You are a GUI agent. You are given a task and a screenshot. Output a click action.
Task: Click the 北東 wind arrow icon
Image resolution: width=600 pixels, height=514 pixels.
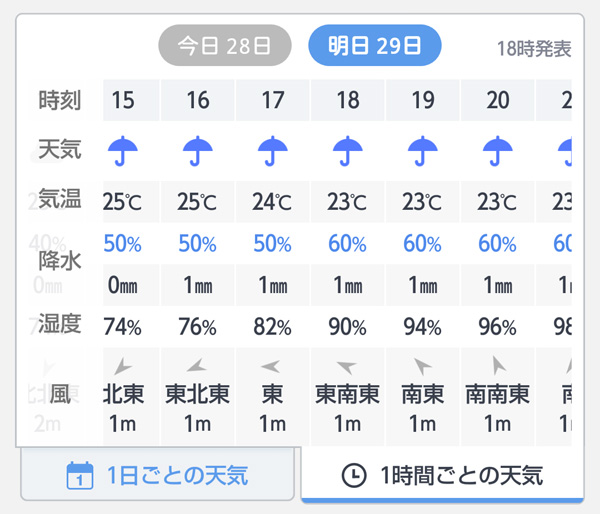[123, 366]
